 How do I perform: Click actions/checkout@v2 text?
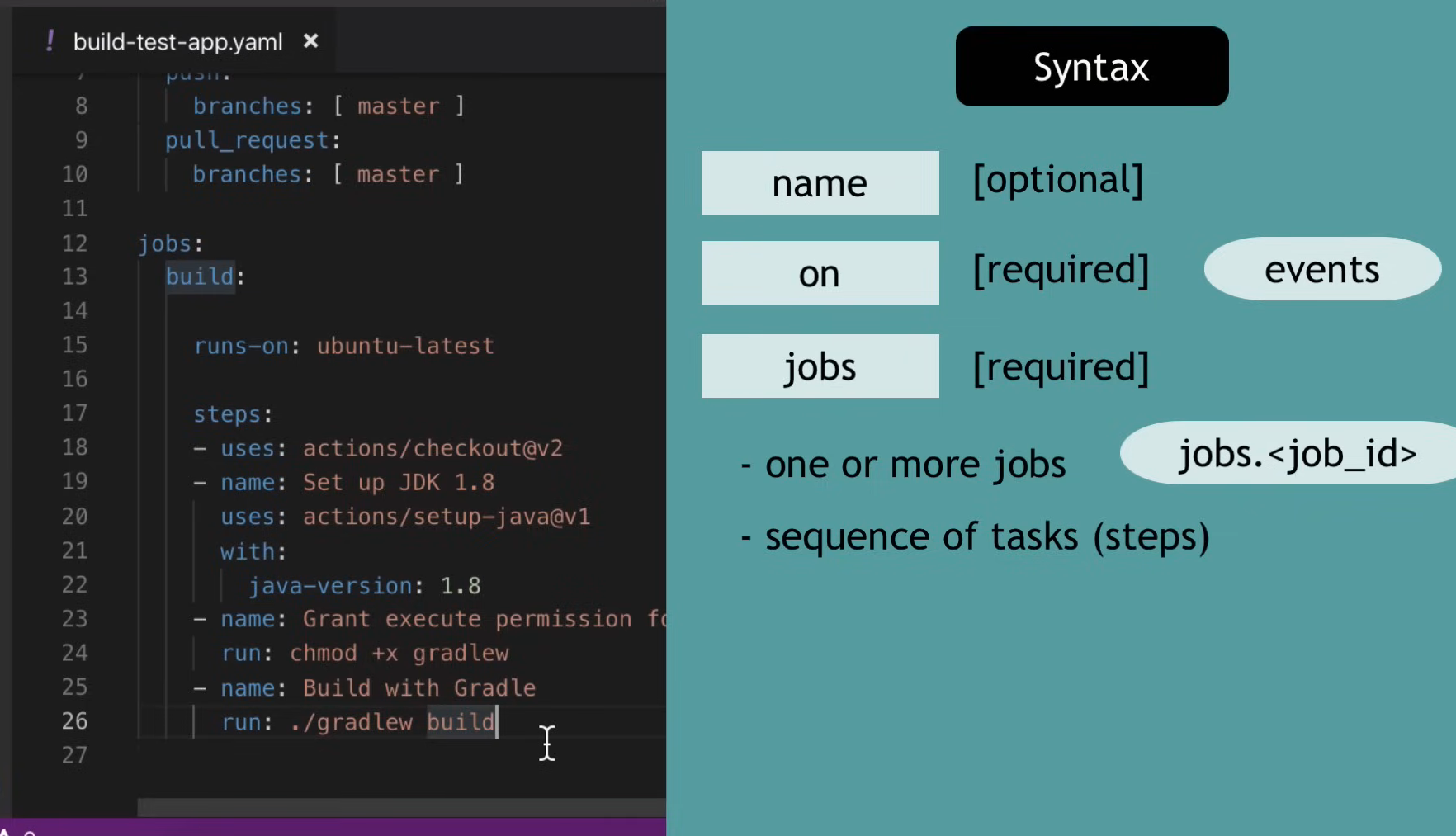(x=433, y=448)
